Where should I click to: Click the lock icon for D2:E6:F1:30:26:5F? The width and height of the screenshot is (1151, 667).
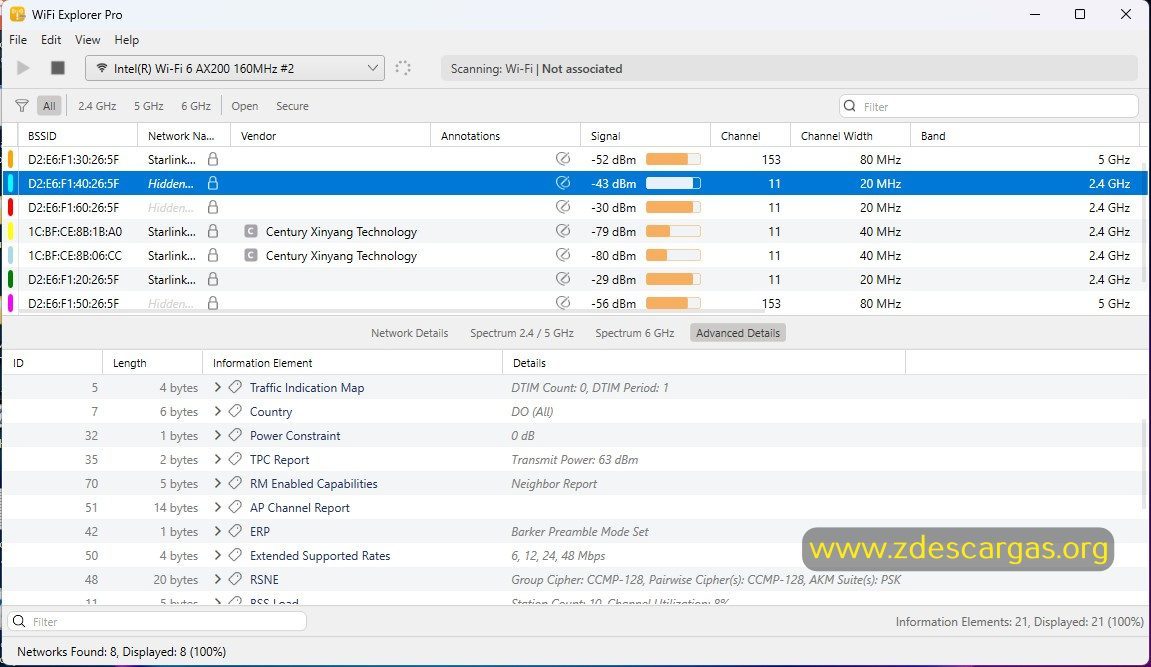pyautogui.click(x=213, y=158)
